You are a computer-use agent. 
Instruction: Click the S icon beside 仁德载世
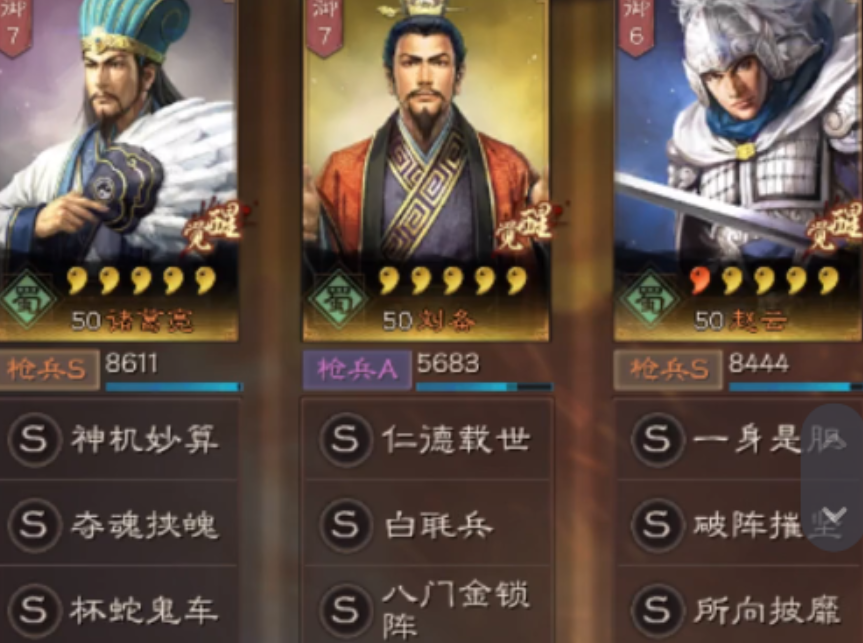[x=345, y=439]
